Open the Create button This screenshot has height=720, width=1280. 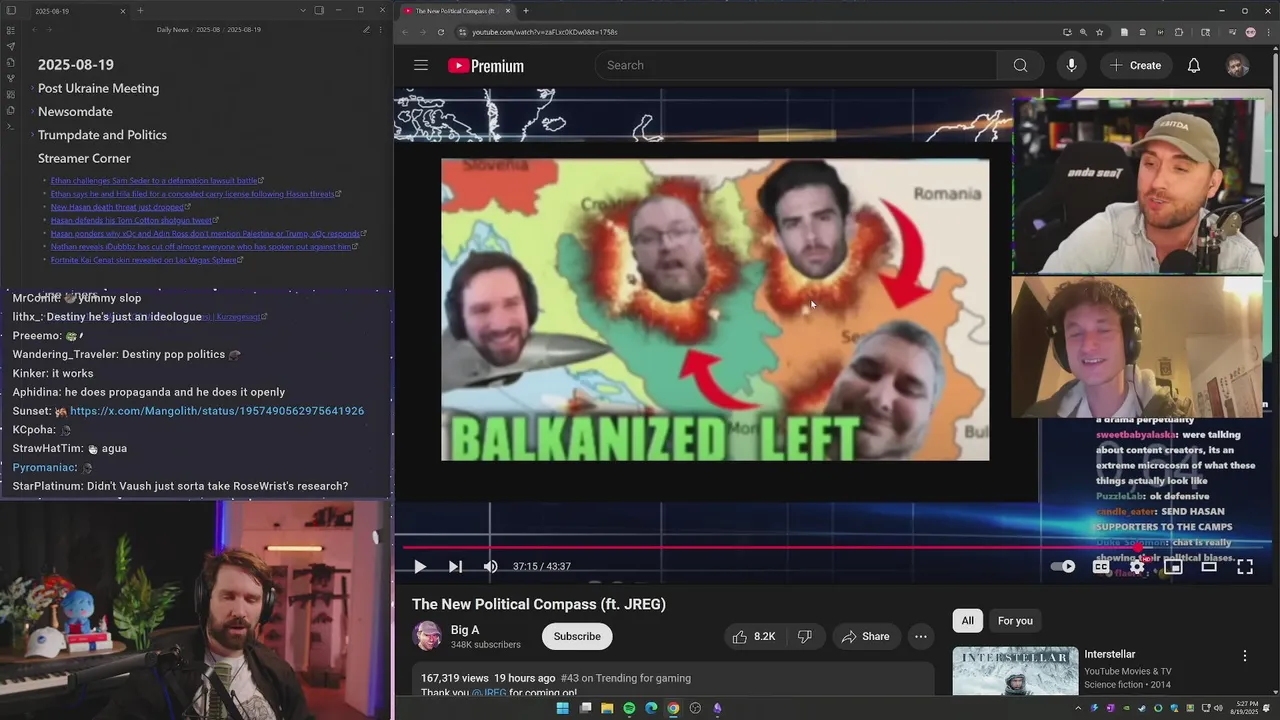pos(1135,65)
